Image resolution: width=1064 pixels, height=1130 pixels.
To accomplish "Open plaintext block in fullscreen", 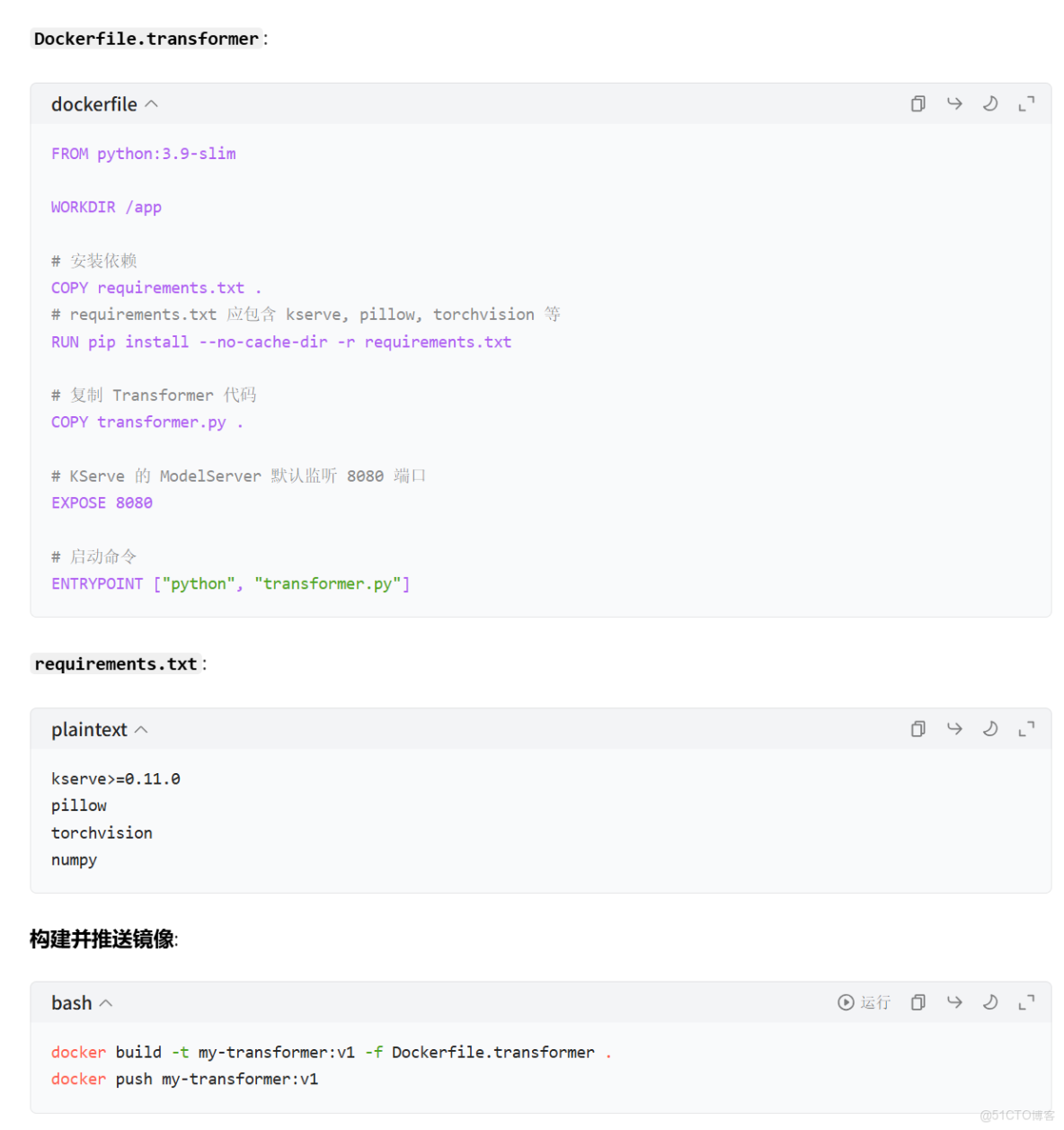I will tap(1026, 729).
